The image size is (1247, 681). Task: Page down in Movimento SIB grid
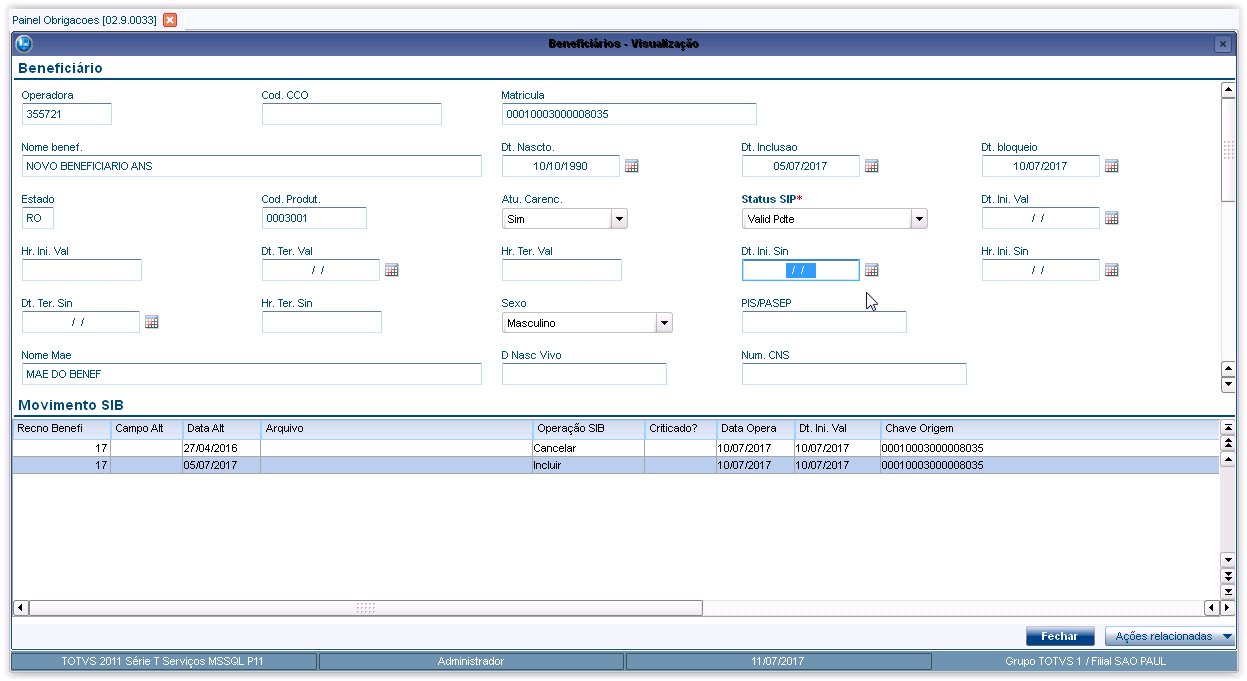(1228, 576)
